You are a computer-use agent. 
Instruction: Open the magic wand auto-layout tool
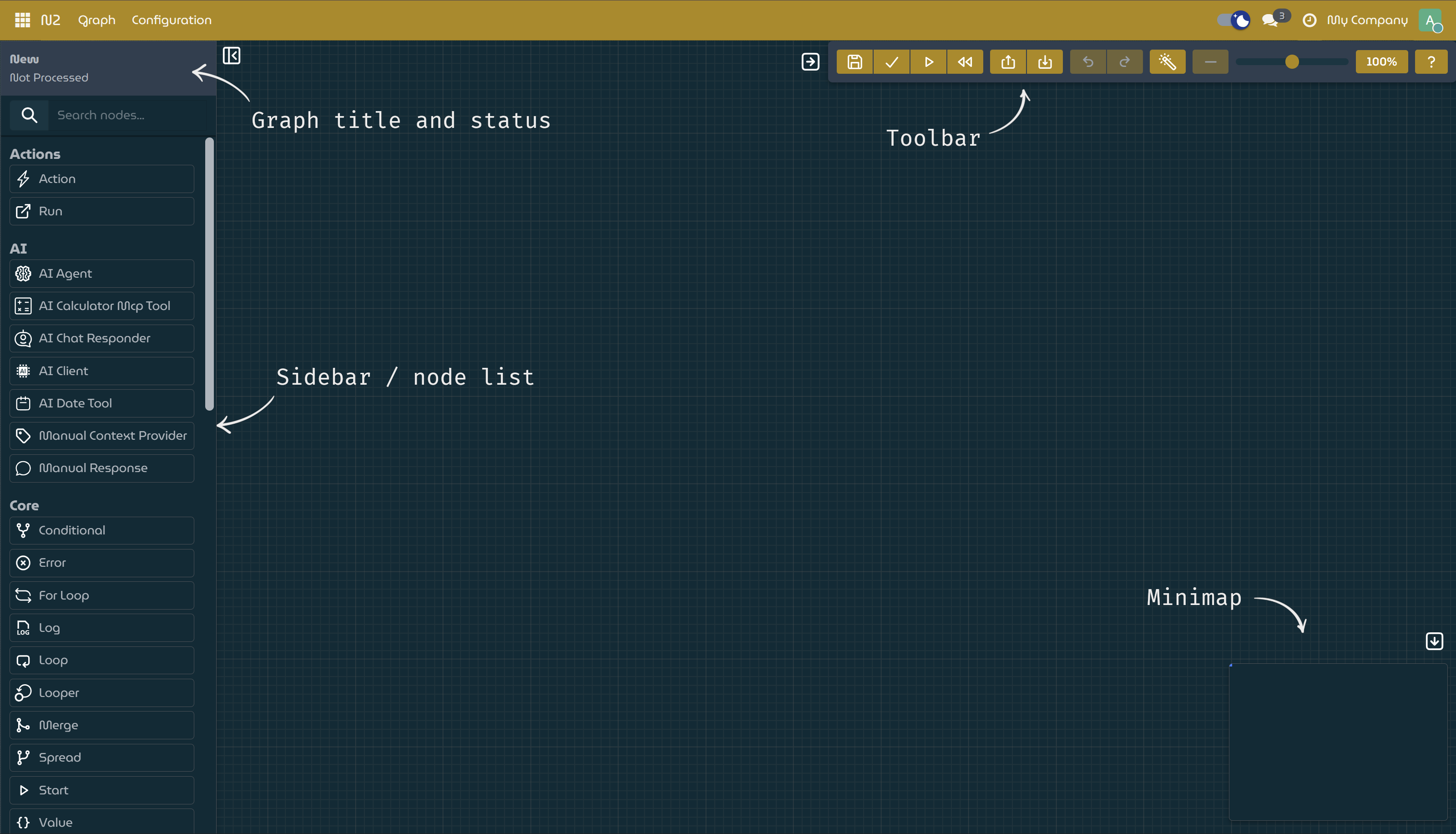click(x=1168, y=61)
